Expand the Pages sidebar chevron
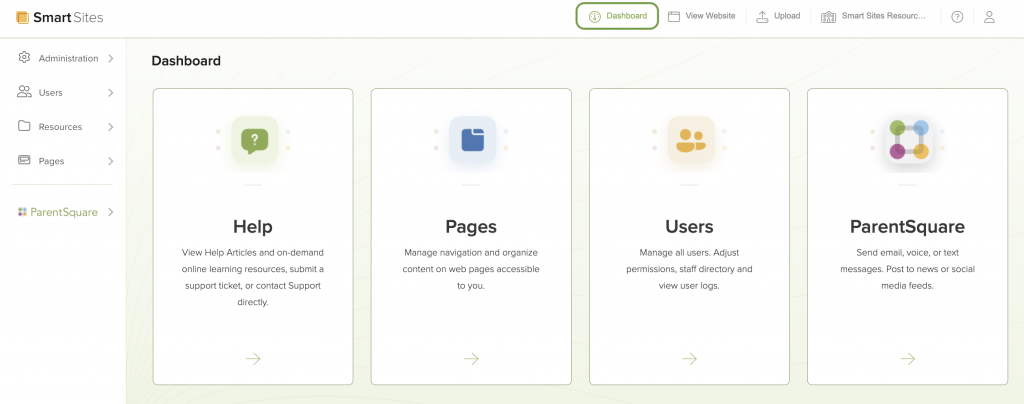The image size is (1024, 404). point(111,161)
